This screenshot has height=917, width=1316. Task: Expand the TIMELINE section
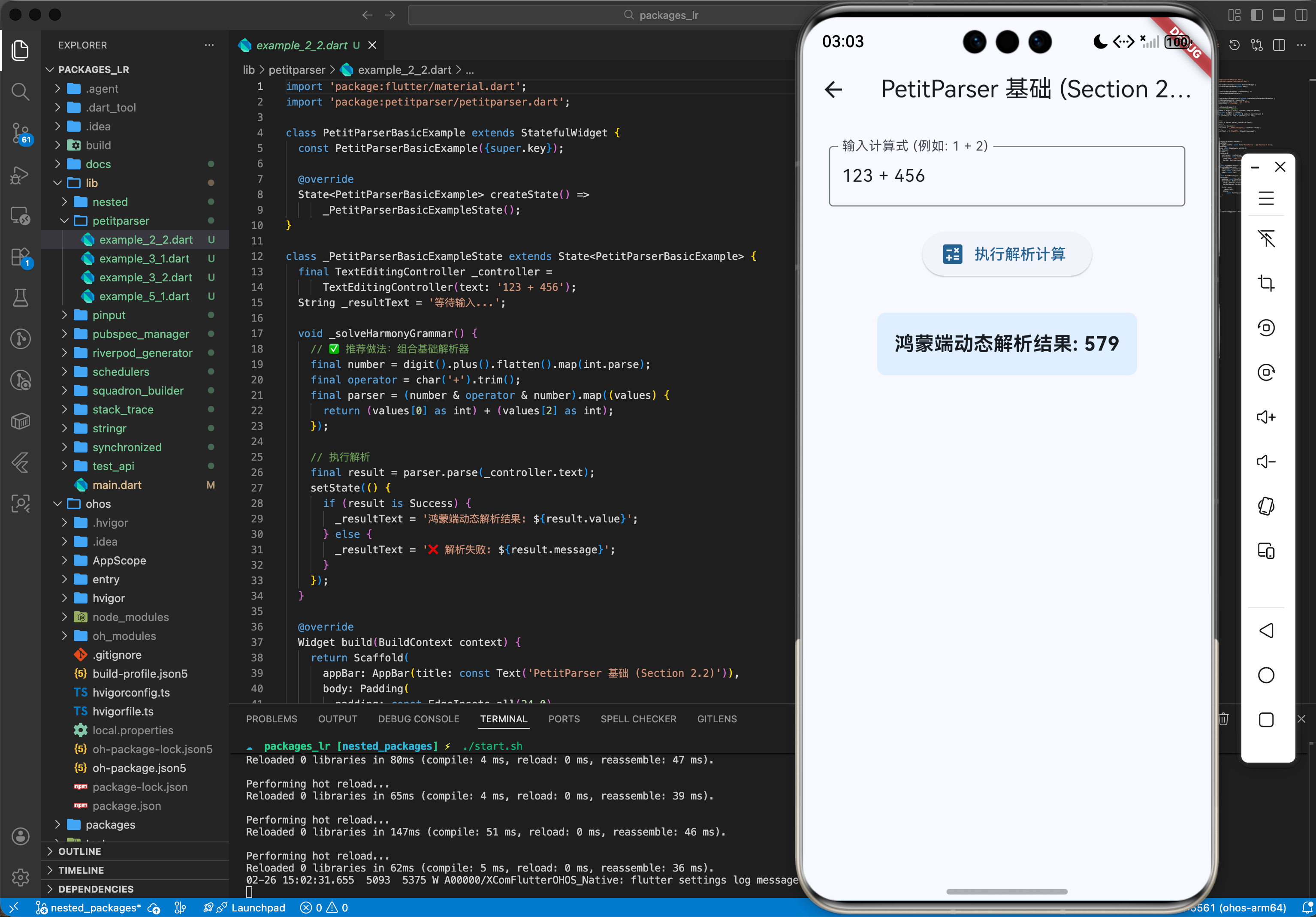[x=135, y=870]
